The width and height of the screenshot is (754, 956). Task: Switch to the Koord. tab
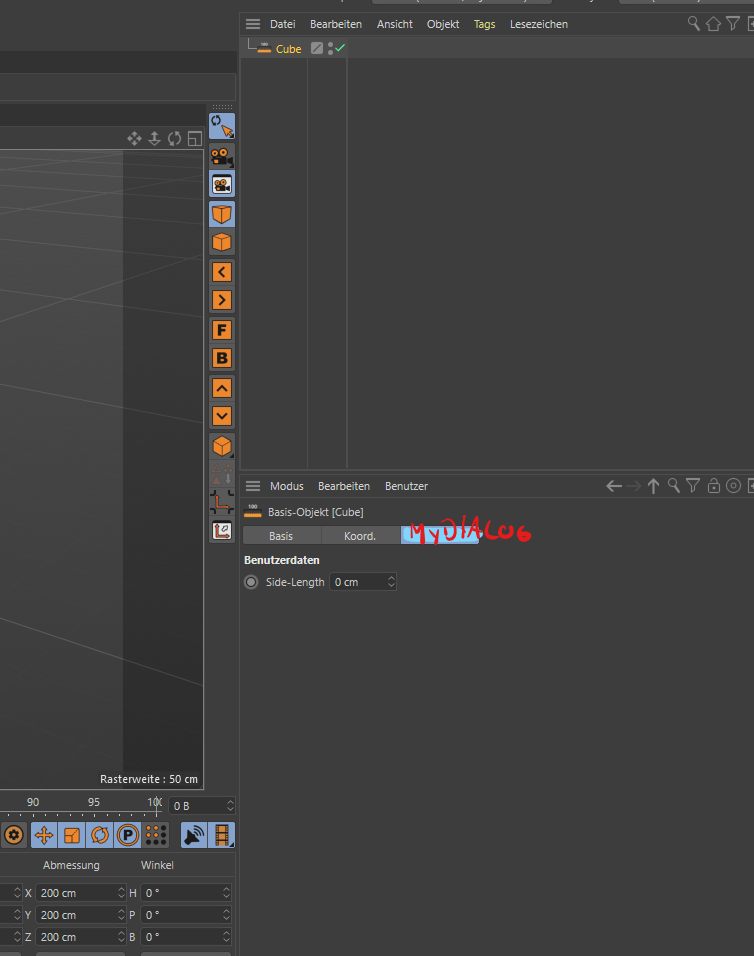(360, 536)
